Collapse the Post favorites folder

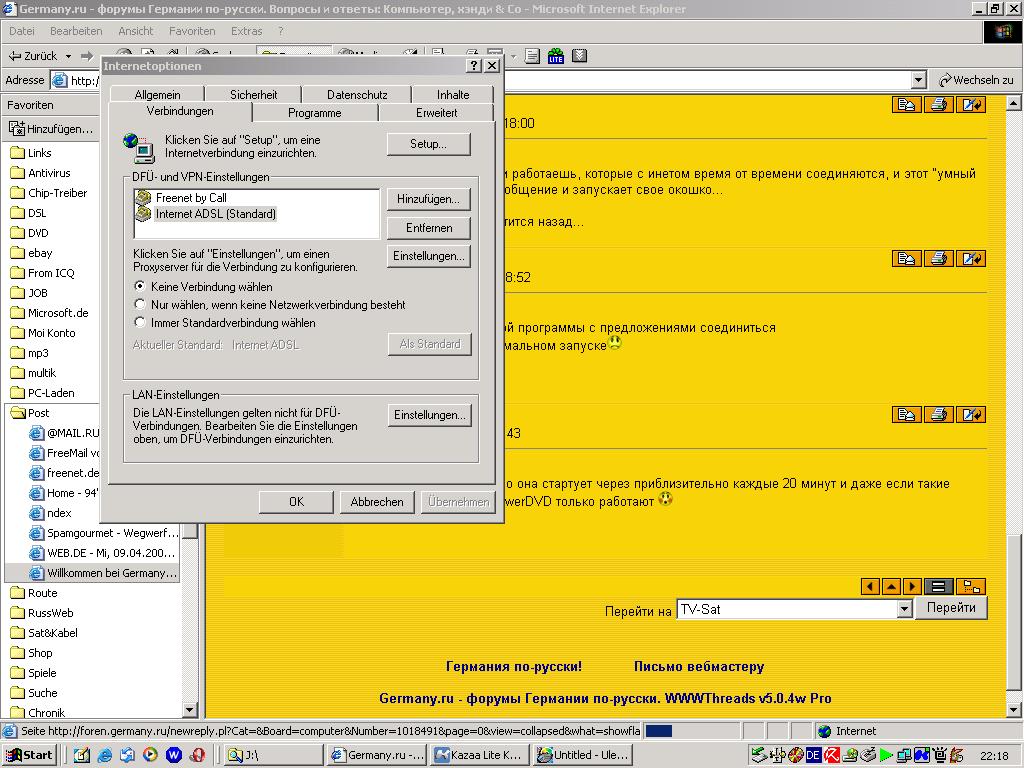click(x=30, y=413)
